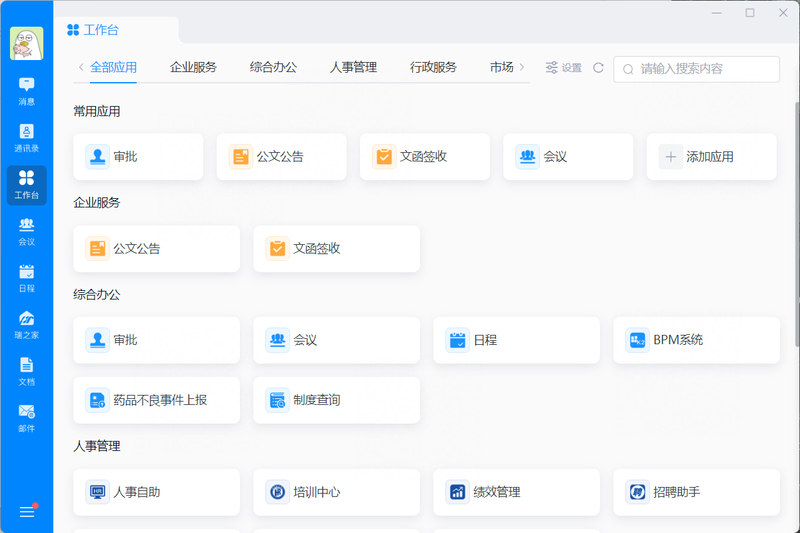Viewport: 800px width, 533px height.
Task: Click the 添加应用 plus card
Action: click(712, 157)
